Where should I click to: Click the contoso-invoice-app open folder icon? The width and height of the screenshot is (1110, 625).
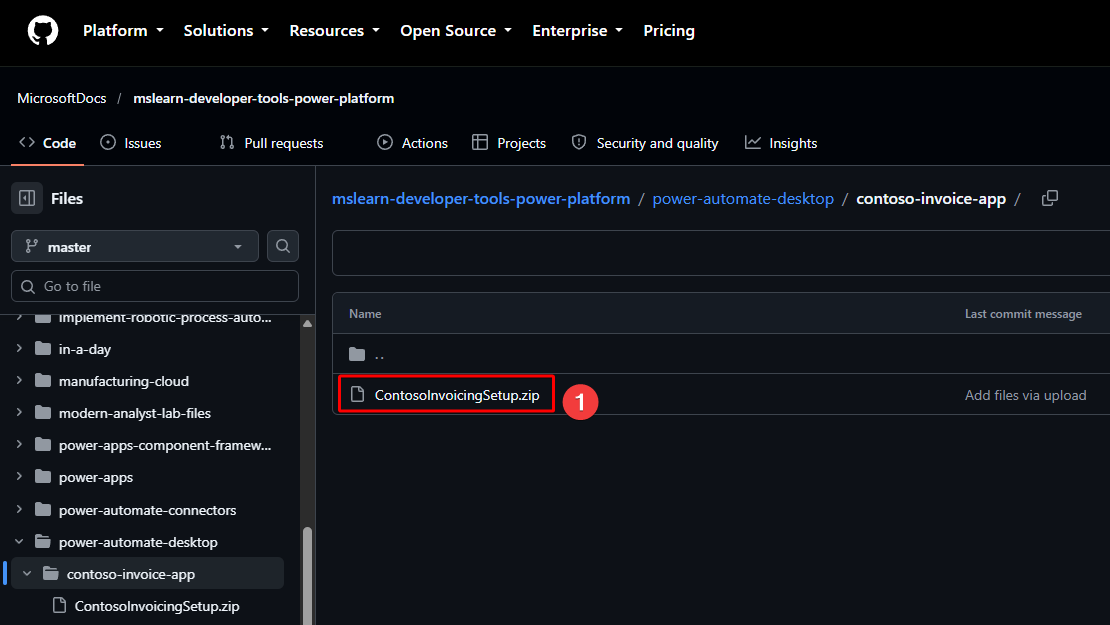tap(51, 574)
